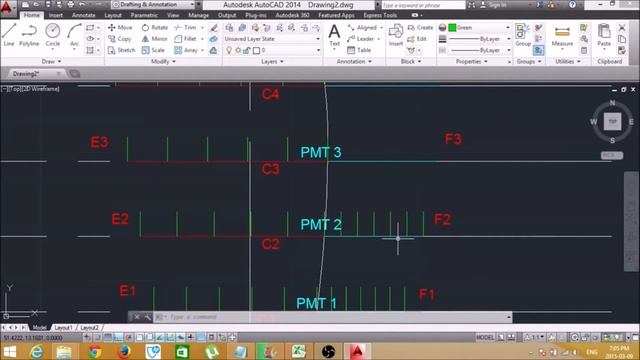The image size is (640, 360).
Task: Click the Type a command input line
Action: [333, 317]
